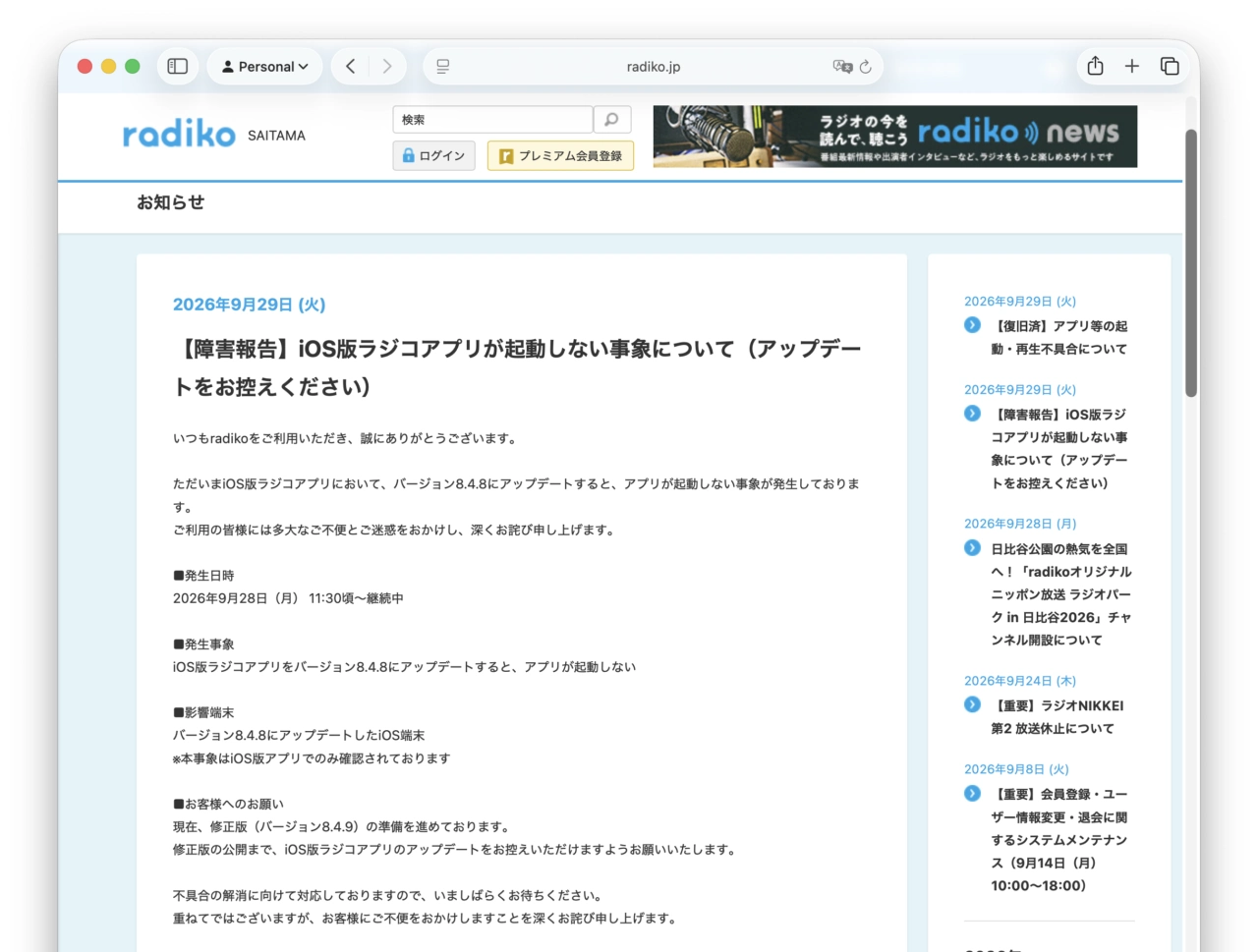
Task: Open 【重要】会員登録・ユーザー情報変更 maintenance notice
Action: 1058,839
